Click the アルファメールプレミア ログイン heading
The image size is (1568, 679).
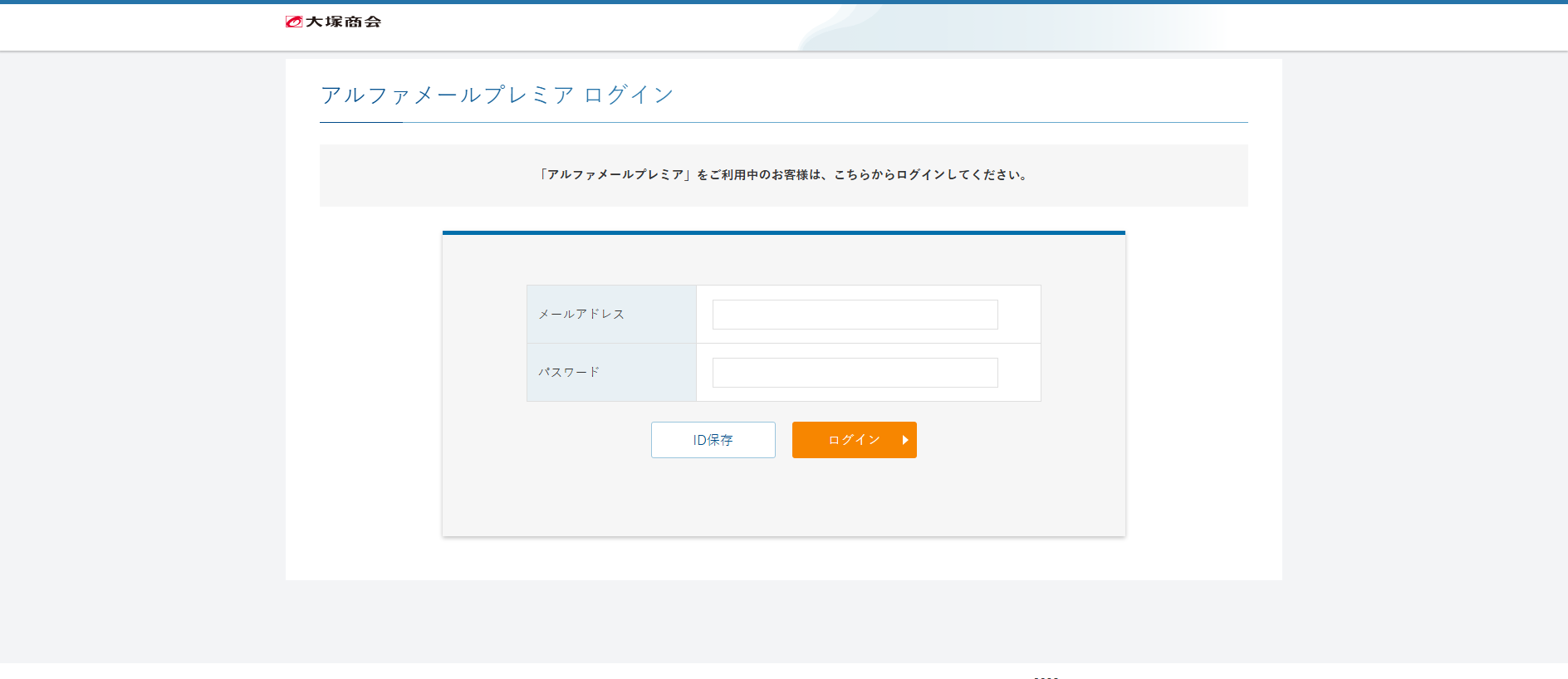[497, 95]
